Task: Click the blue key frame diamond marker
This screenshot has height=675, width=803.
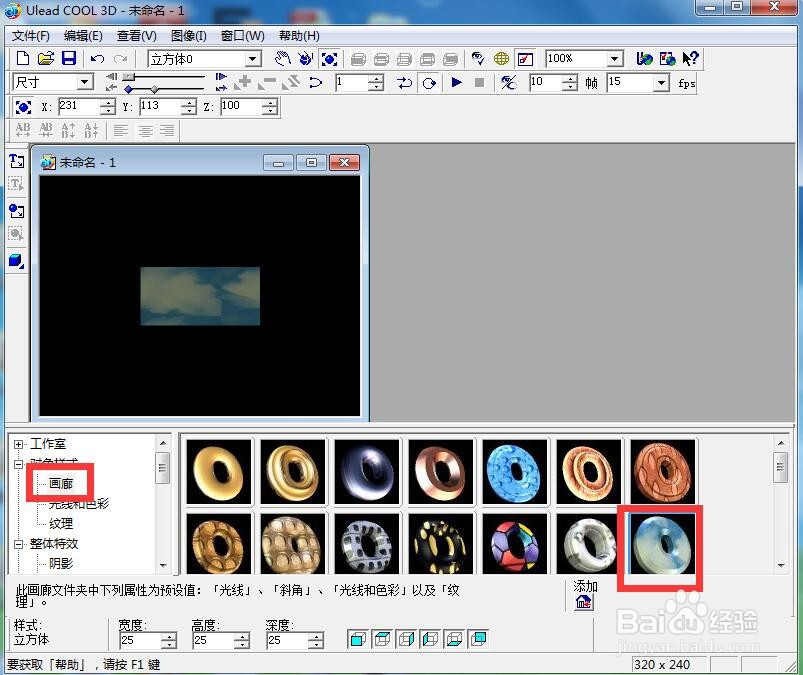Action: pyautogui.click(x=128, y=90)
